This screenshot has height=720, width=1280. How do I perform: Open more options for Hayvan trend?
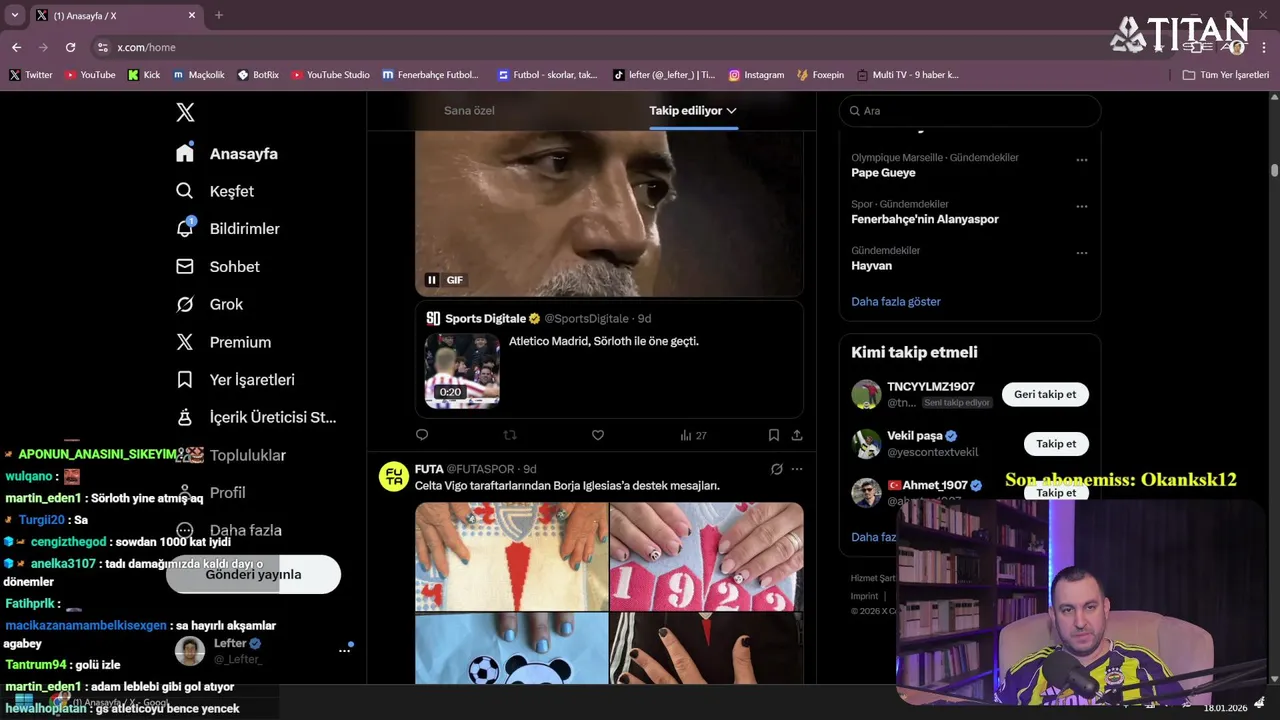[x=1081, y=253]
